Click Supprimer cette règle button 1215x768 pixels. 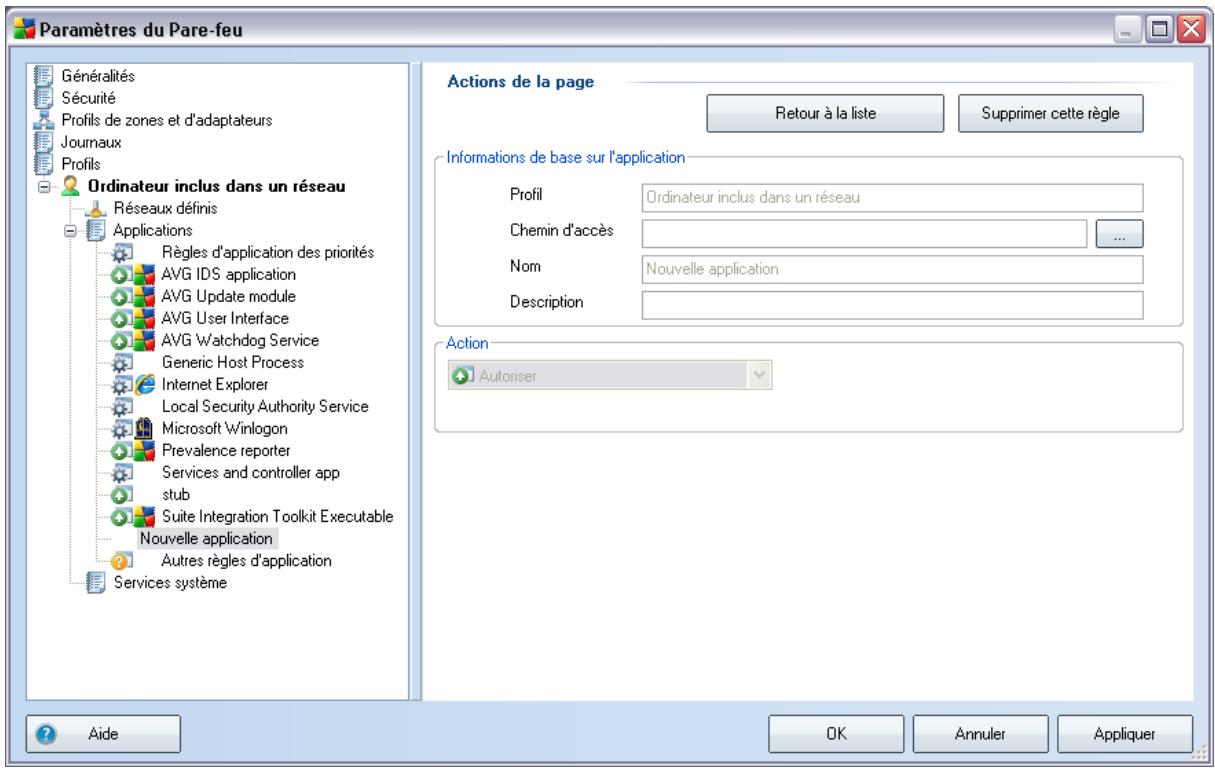1051,113
